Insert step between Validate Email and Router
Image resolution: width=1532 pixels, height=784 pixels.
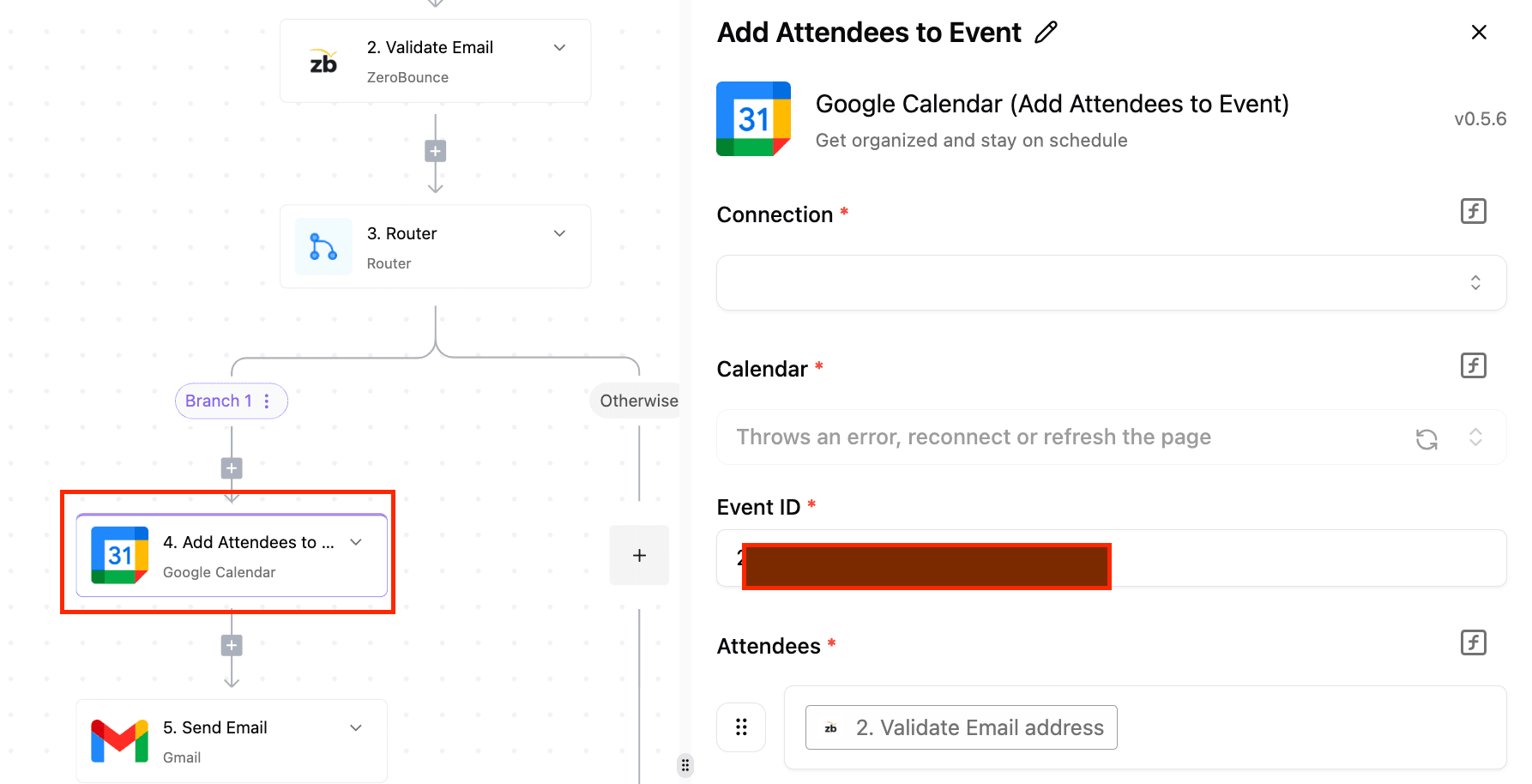click(436, 152)
